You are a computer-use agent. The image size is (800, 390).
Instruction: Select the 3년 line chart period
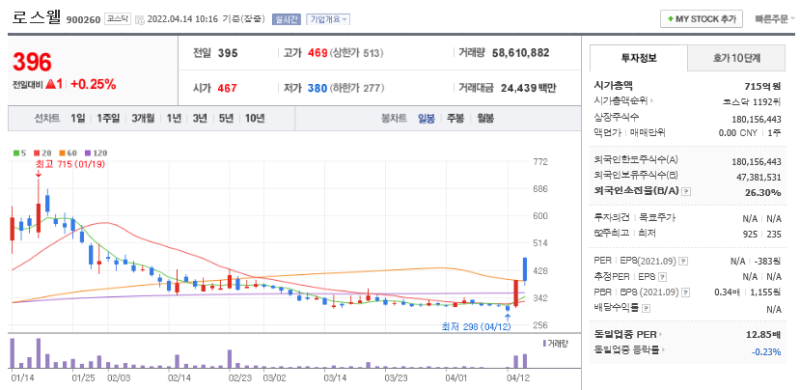click(x=200, y=118)
